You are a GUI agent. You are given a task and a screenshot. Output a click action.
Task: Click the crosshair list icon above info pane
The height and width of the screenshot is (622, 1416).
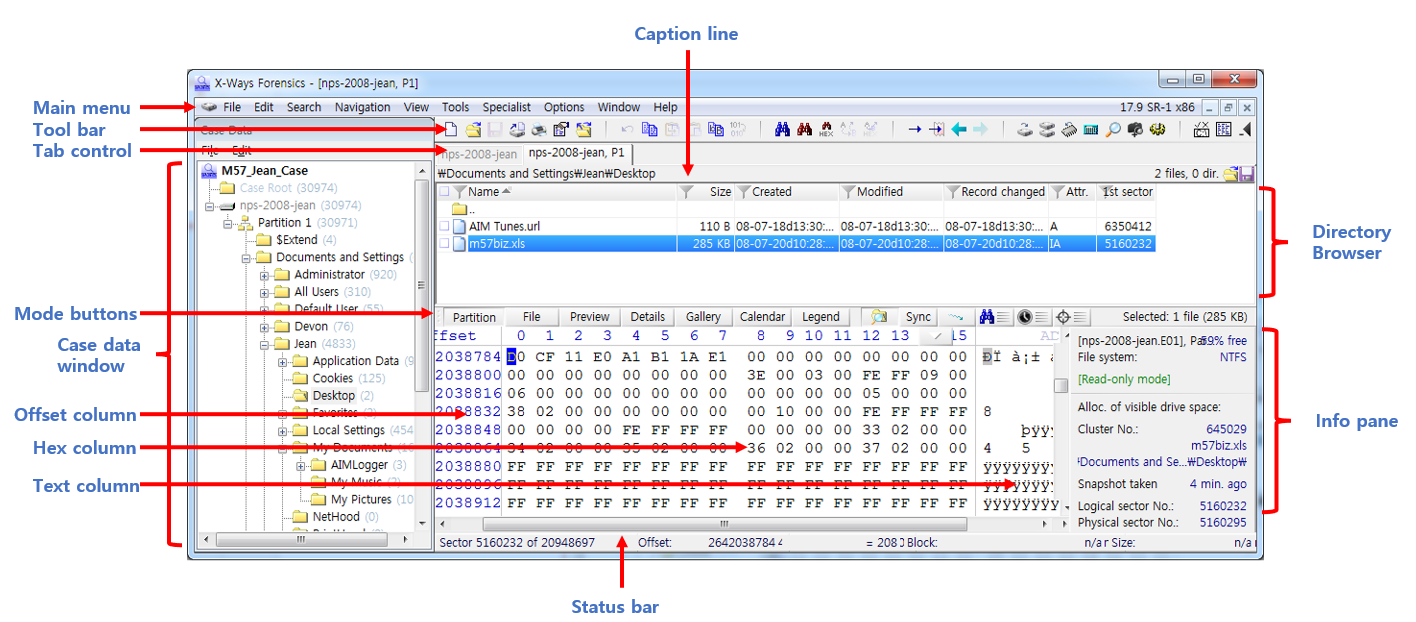[x=1071, y=316]
